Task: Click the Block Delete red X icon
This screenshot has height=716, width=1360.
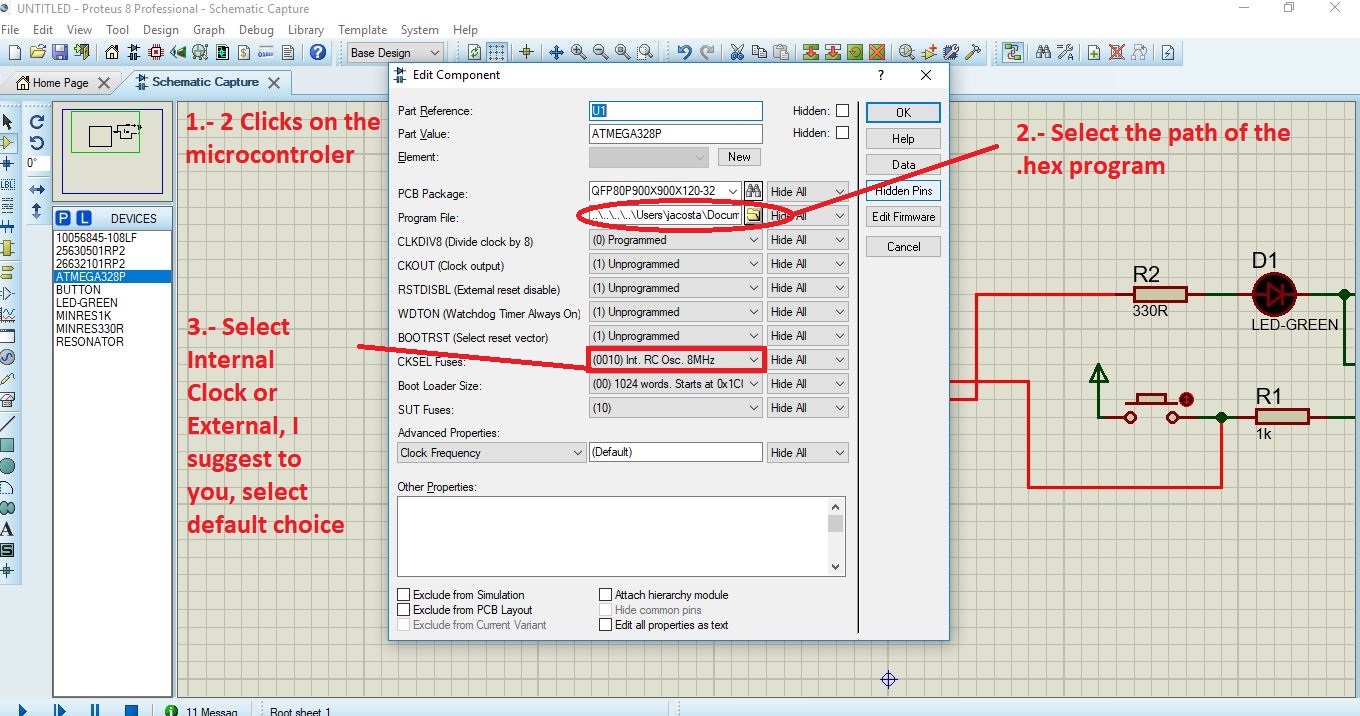Action: [877, 52]
